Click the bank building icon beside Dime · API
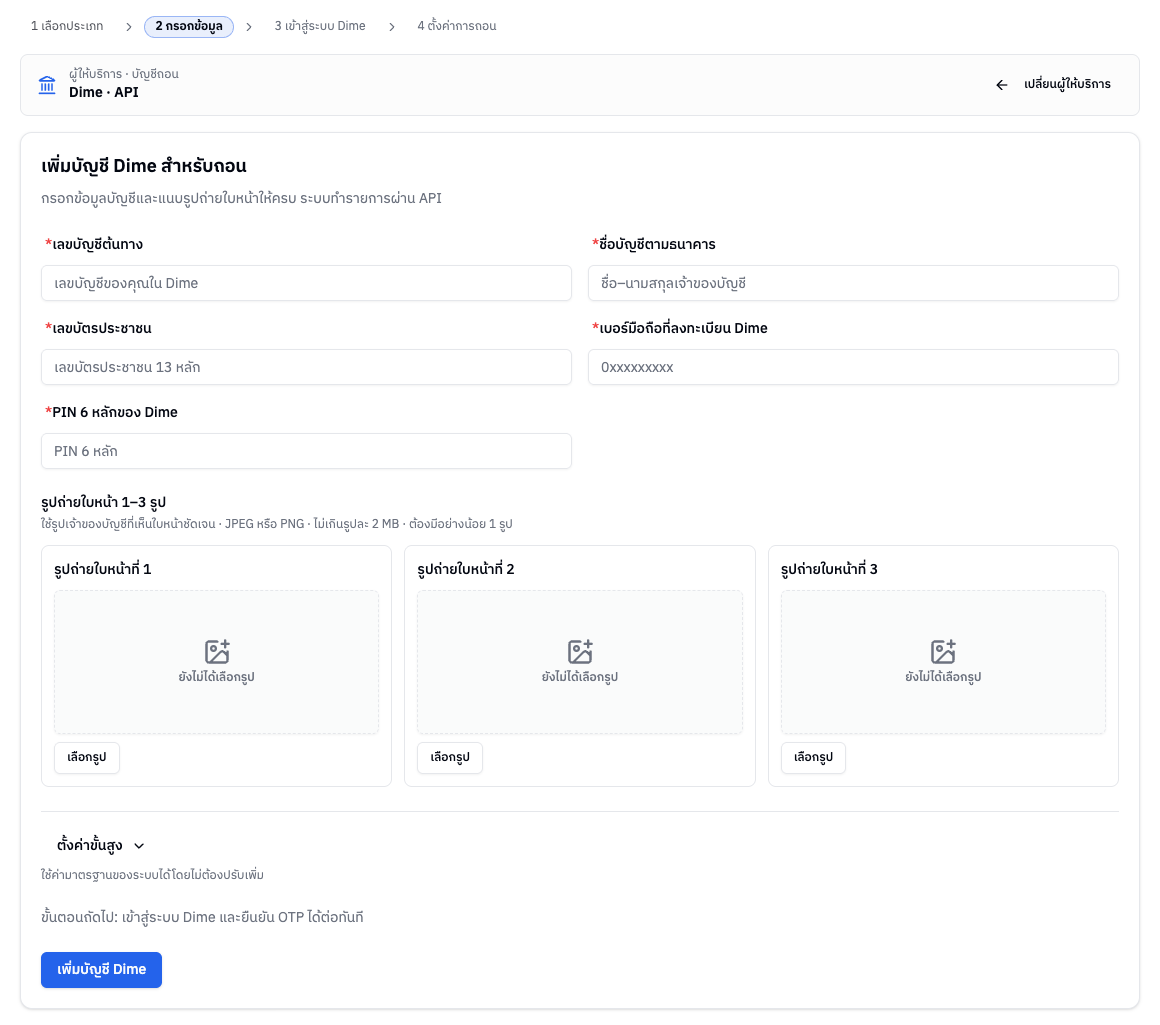1160x1025 pixels. [47, 85]
